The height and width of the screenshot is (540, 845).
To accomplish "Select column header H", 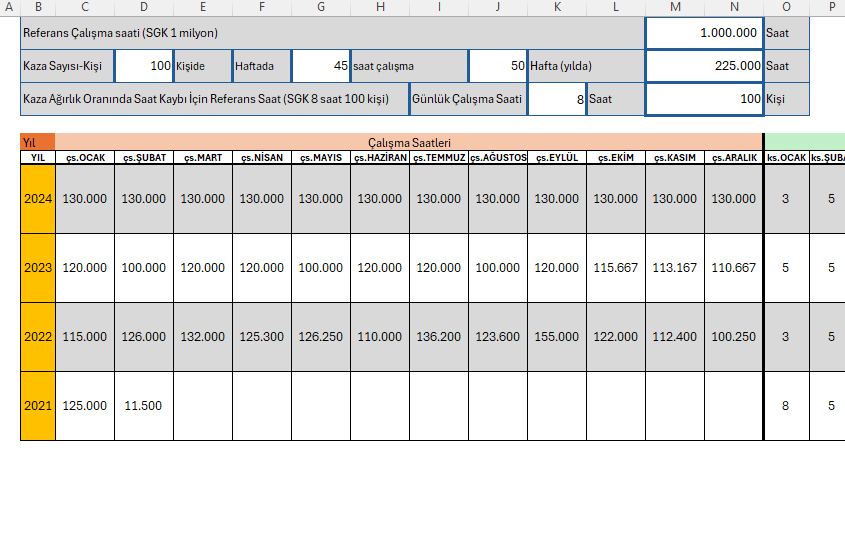I will pyautogui.click(x=380, y=7).
